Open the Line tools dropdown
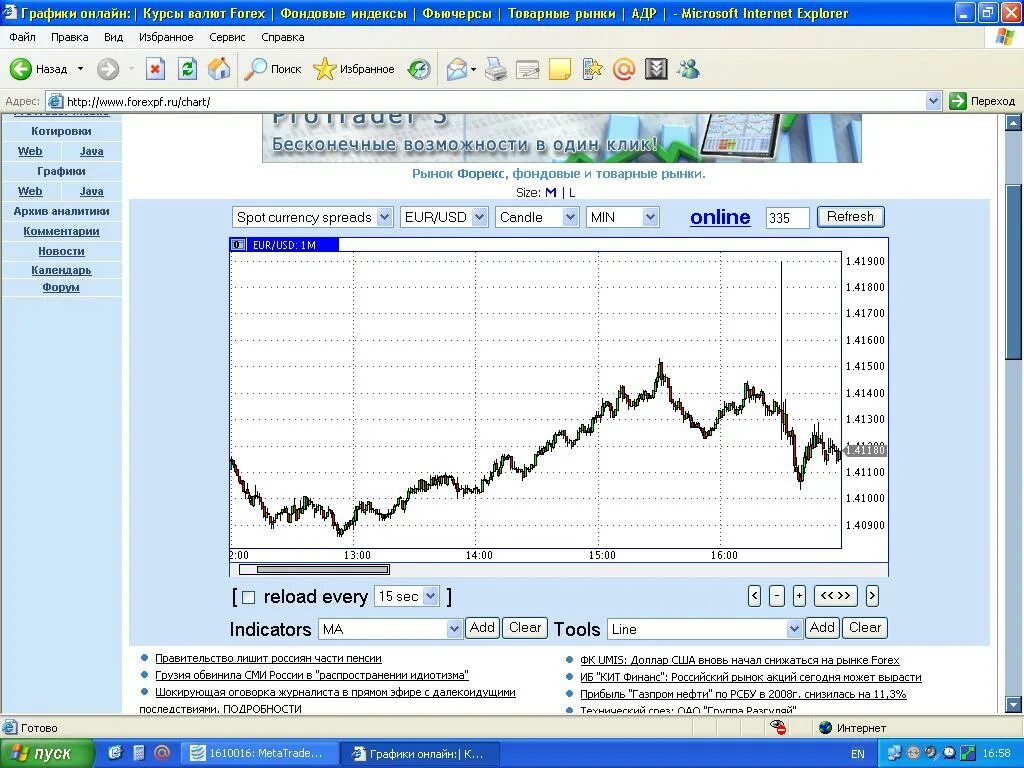Screen dimensions: 1024x768 (x=705, y=629)
